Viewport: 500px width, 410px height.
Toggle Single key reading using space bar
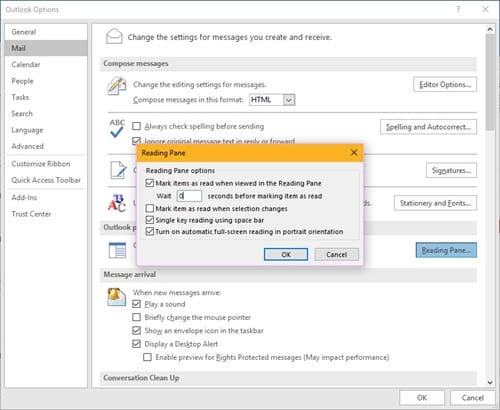150,220
